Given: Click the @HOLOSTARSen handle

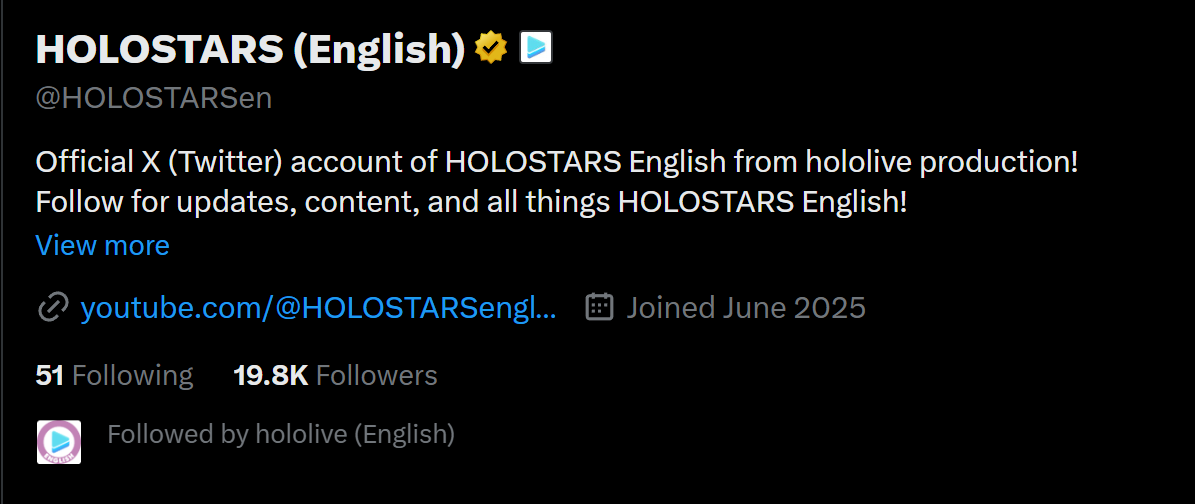Looking at the screenshot, I should click(x=153, y=98).
